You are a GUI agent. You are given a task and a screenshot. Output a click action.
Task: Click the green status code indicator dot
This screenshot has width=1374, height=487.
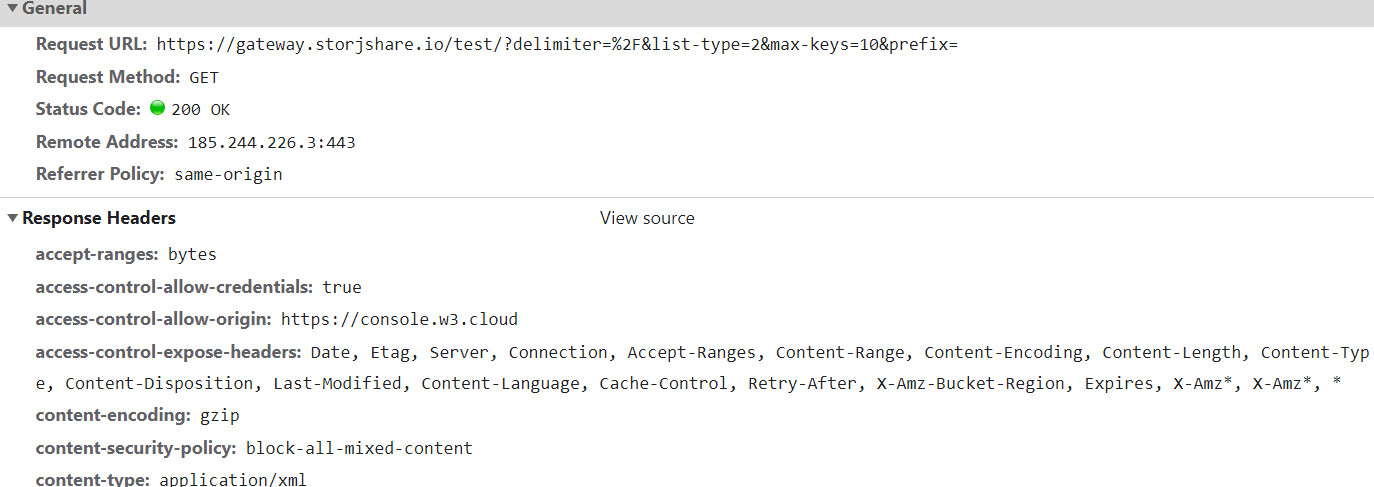point(157,108)
